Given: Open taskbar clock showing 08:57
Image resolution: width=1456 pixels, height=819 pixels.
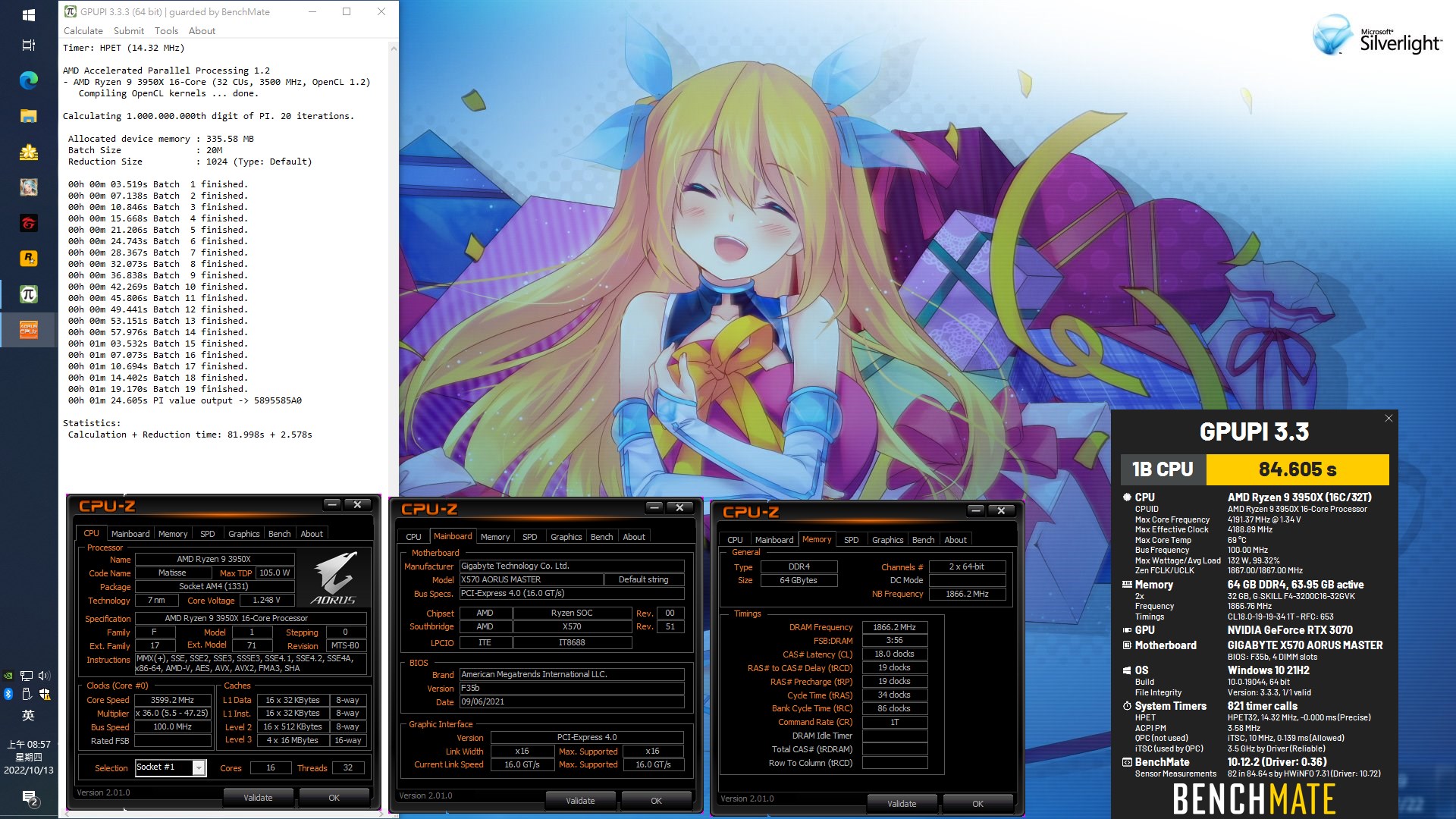Looking at the screenshot, I should click(29, 758).
